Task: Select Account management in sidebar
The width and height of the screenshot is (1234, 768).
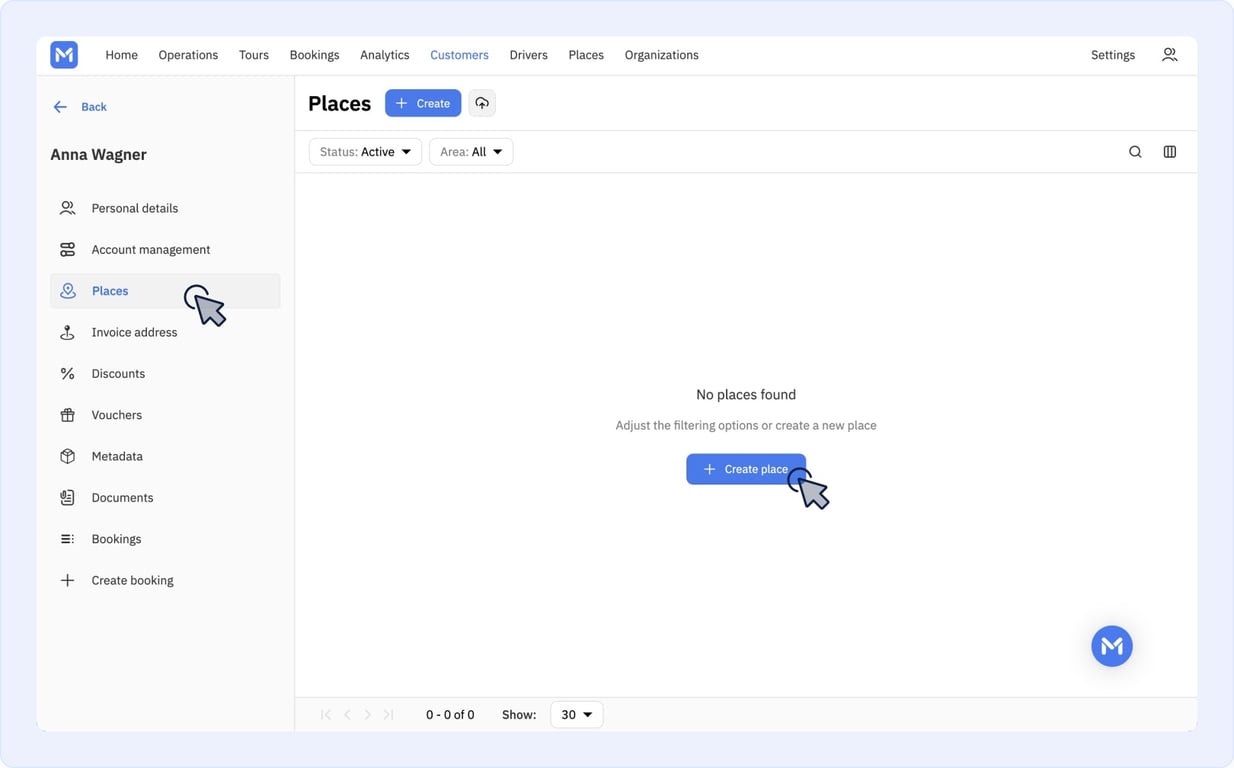Action: pyautogui.click(x=165, y=250)
